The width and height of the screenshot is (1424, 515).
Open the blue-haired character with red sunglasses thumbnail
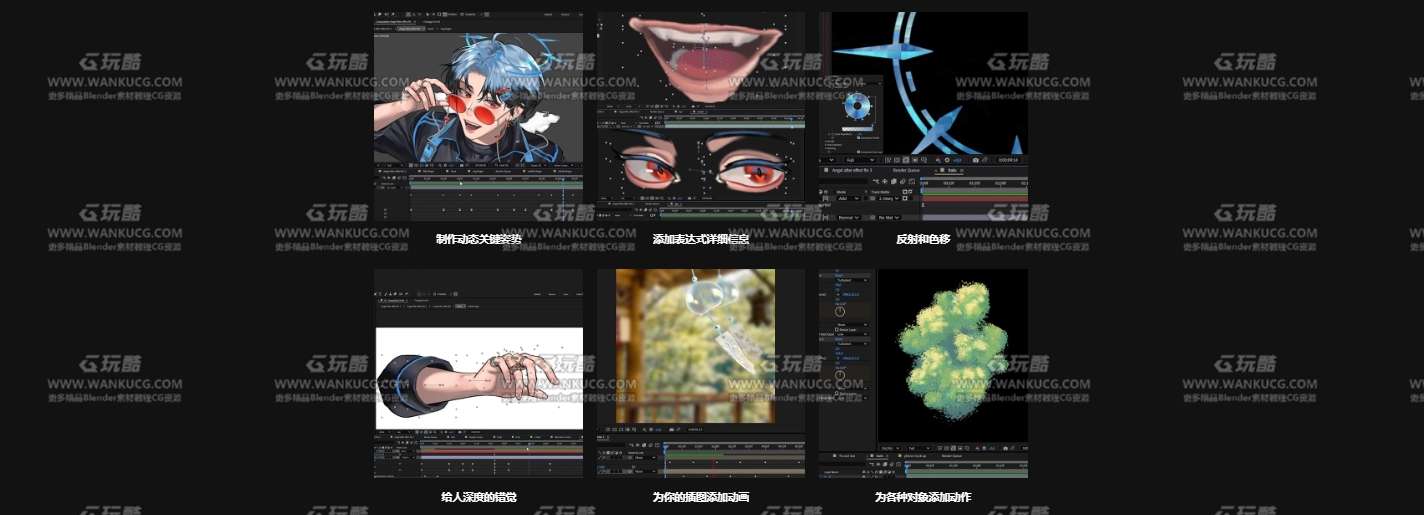478,116
